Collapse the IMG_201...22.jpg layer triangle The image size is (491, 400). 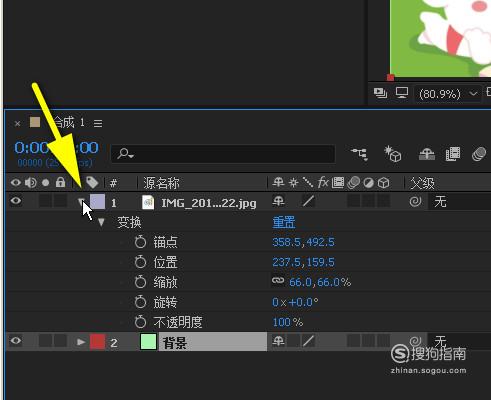tap(81, 202)
